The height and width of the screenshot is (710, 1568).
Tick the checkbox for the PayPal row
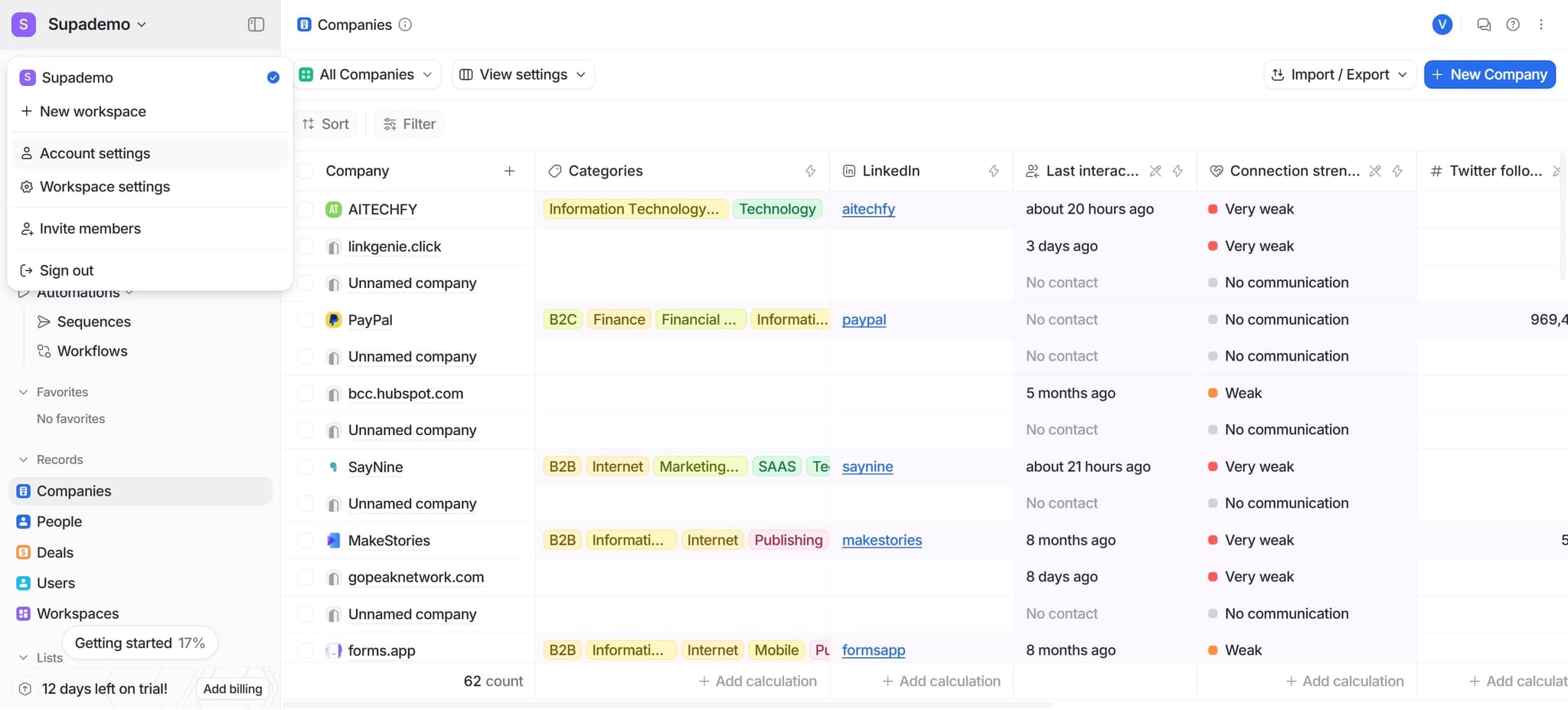305,319
